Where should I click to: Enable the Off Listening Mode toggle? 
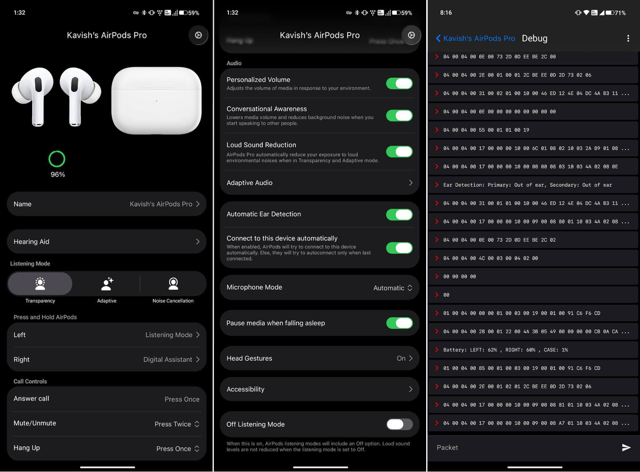point(399,424)
